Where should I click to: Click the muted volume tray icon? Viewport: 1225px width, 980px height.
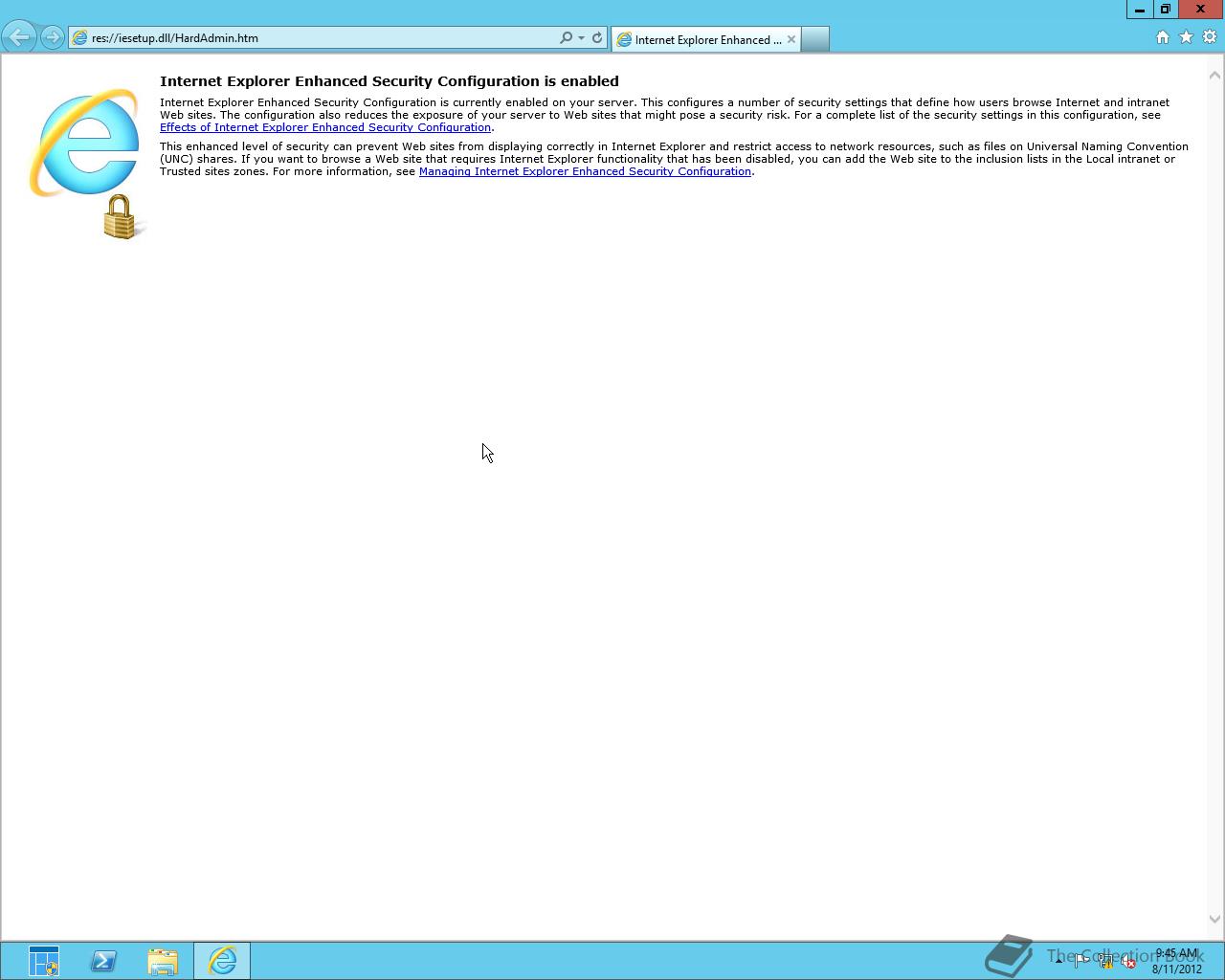[1128, 962]
